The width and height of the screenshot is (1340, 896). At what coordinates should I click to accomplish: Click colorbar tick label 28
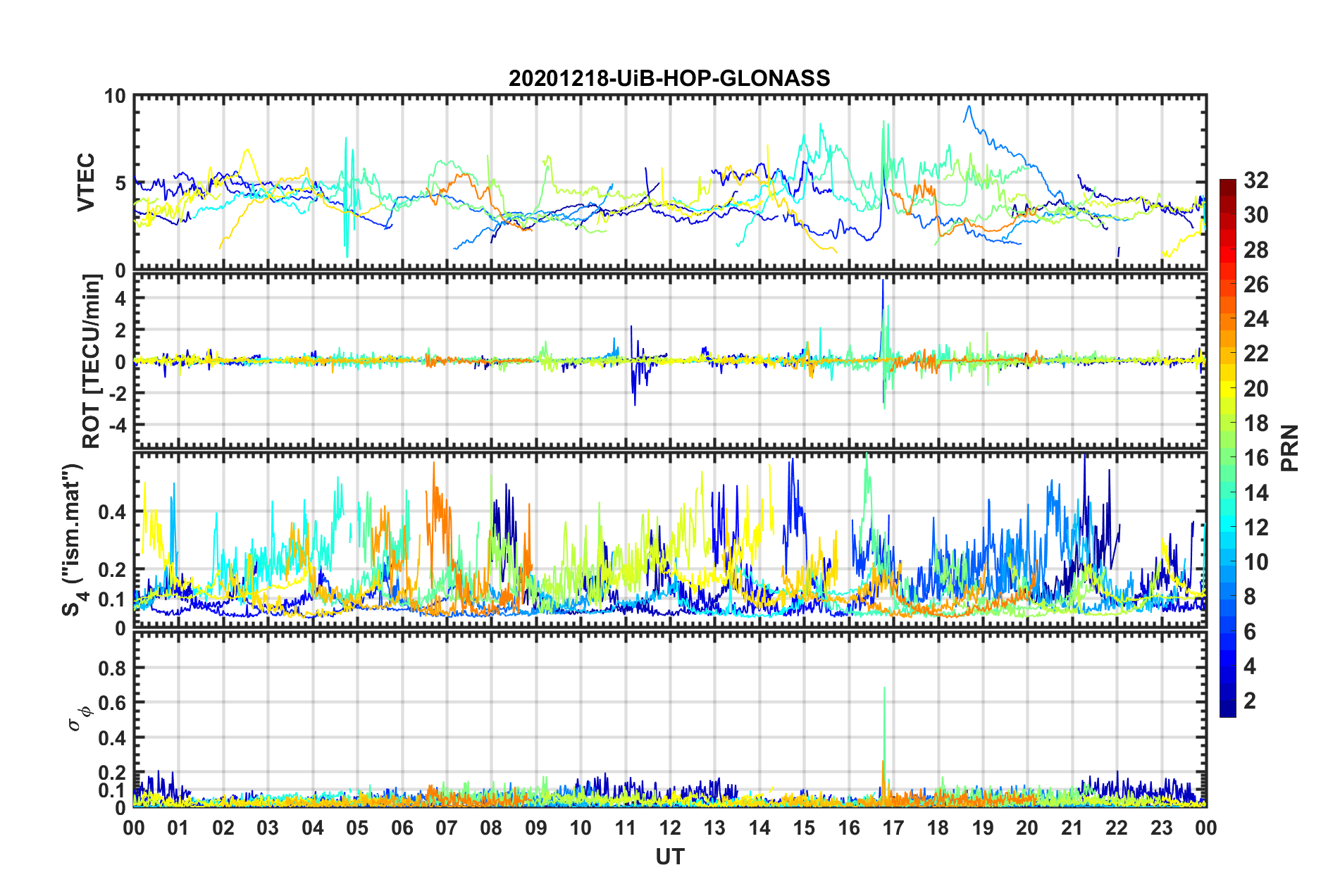[1255, 250]
